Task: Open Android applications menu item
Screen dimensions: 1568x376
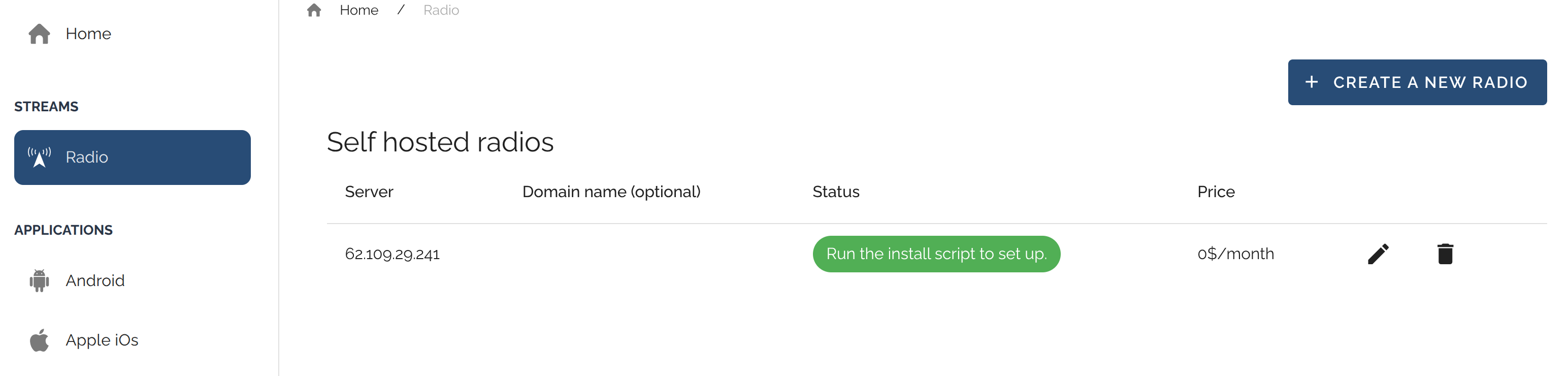Action: (x=95, y=280)
